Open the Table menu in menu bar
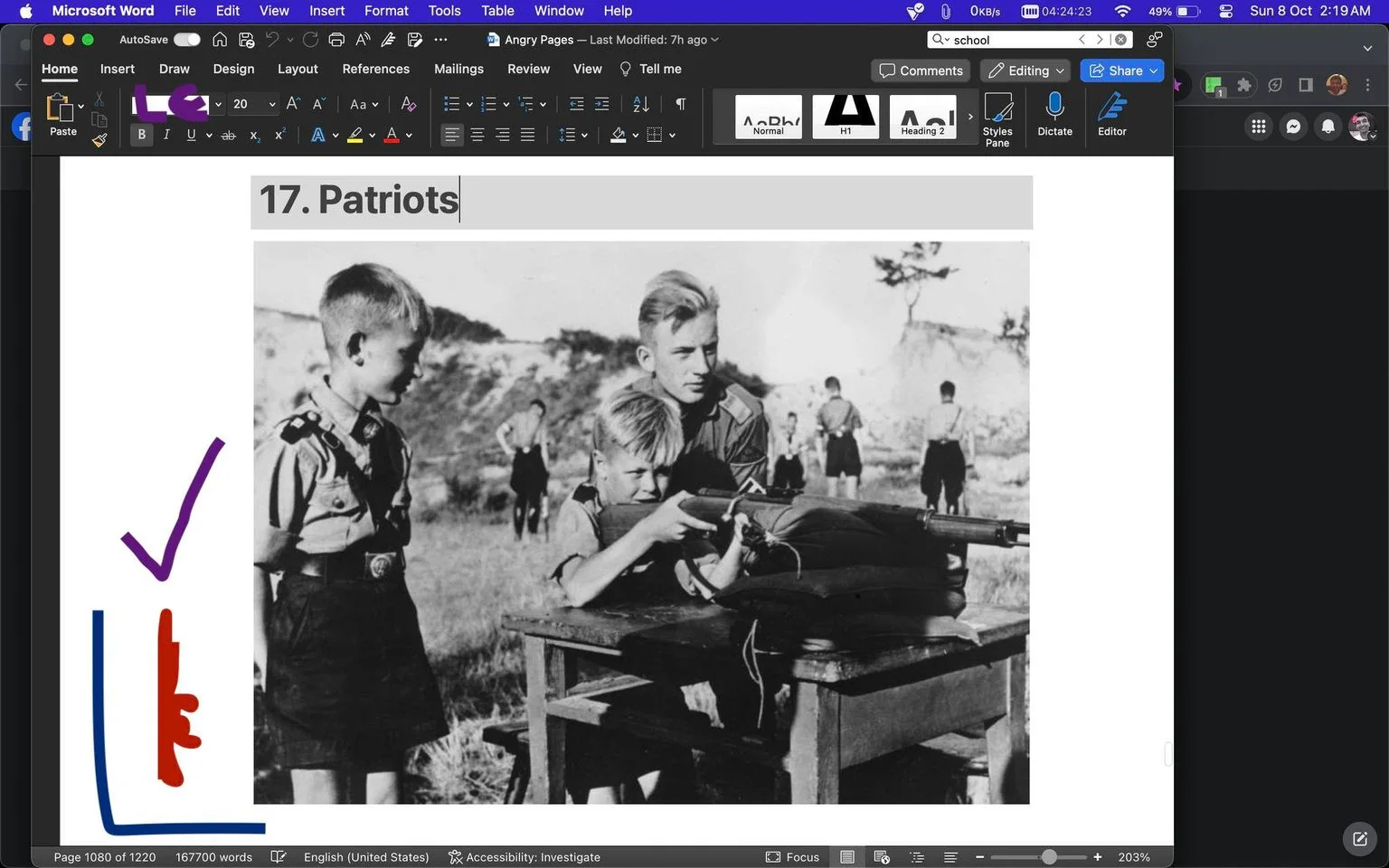Image resolution: width=1389 pixels, height=868 pixels. click(497, 11)
